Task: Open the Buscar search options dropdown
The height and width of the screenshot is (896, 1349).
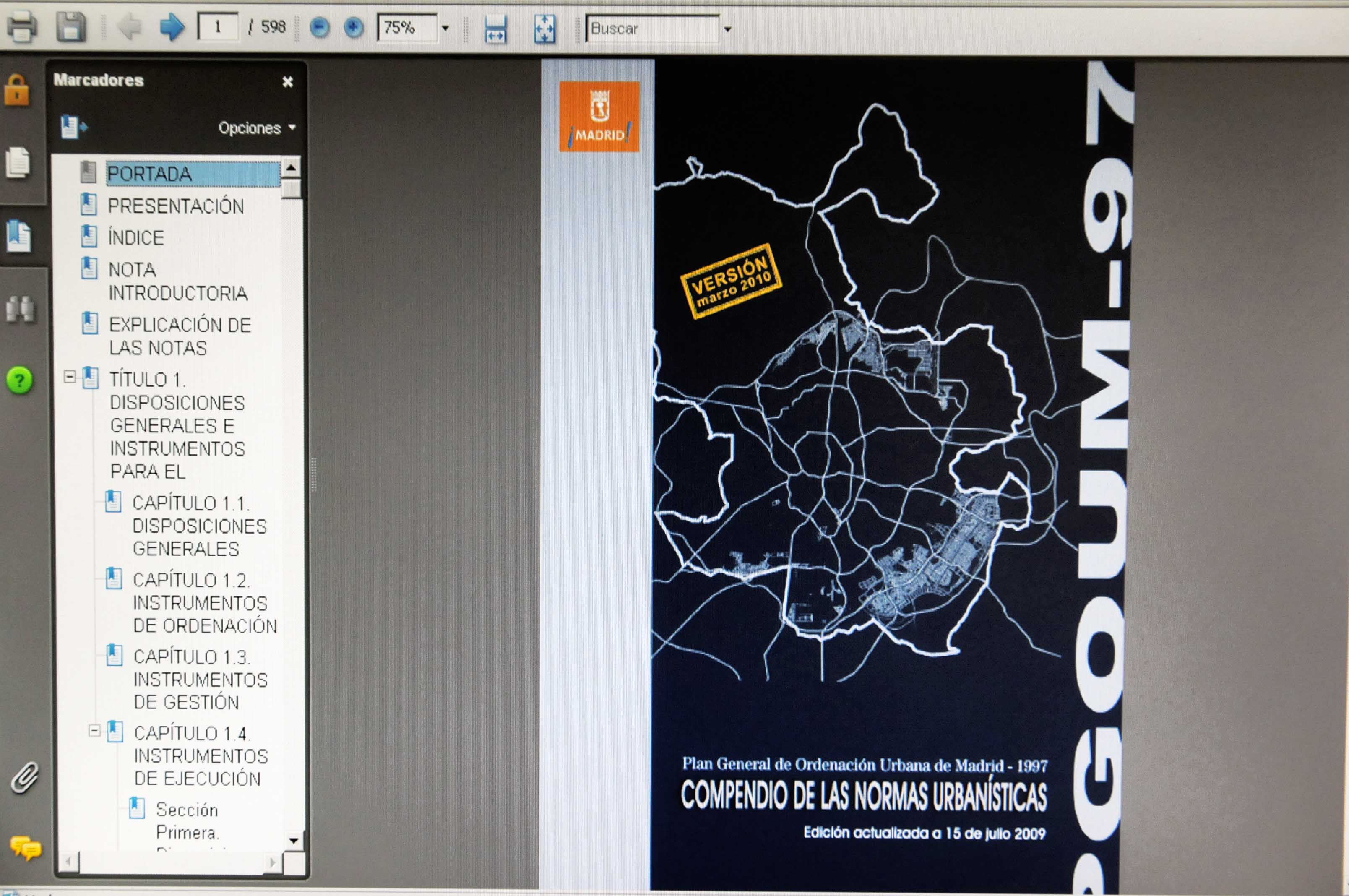Action: coord(727,29)
